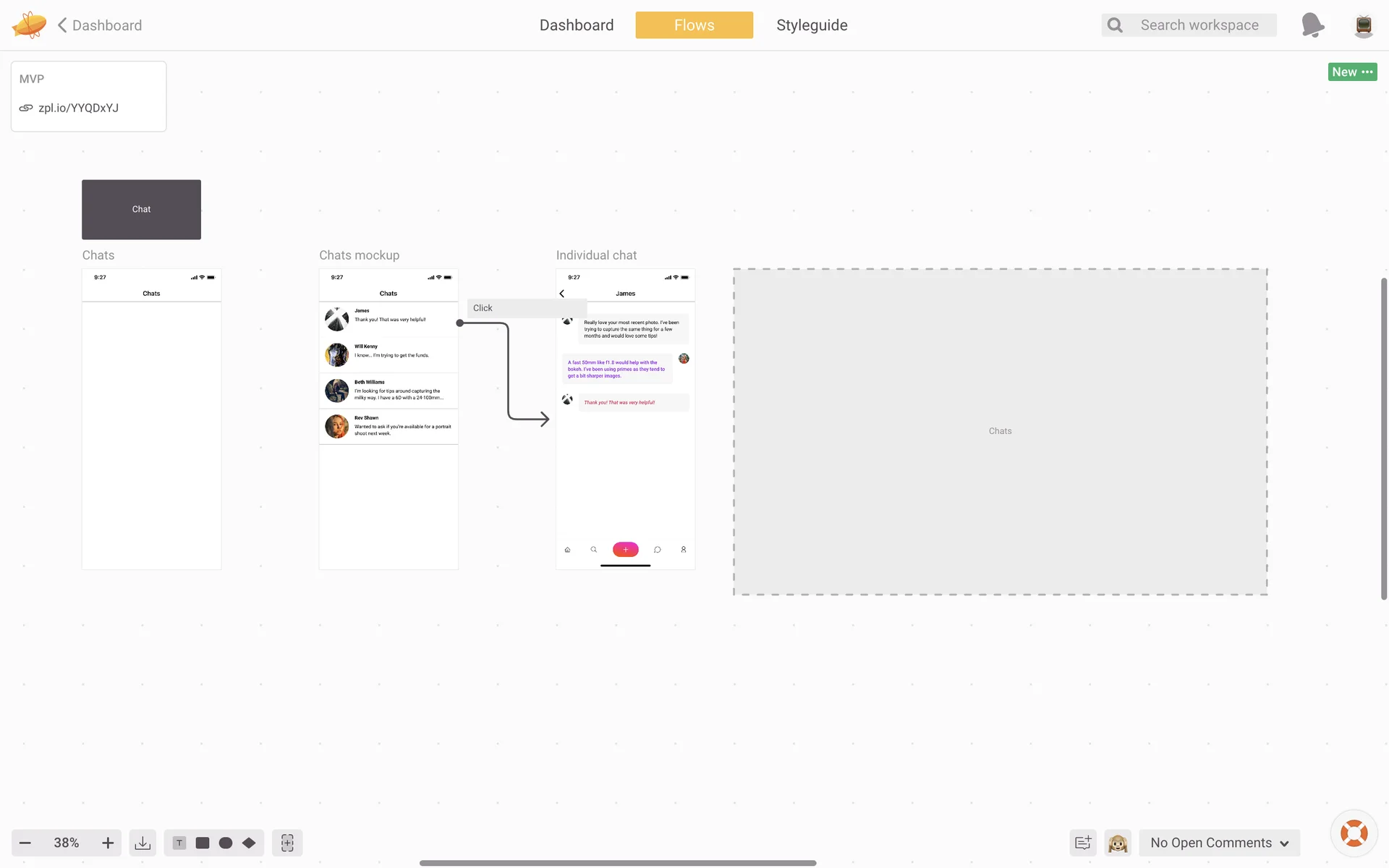The image size is (1389, 868).
Task: Open the notifications bell
Action: [1312, 25]
